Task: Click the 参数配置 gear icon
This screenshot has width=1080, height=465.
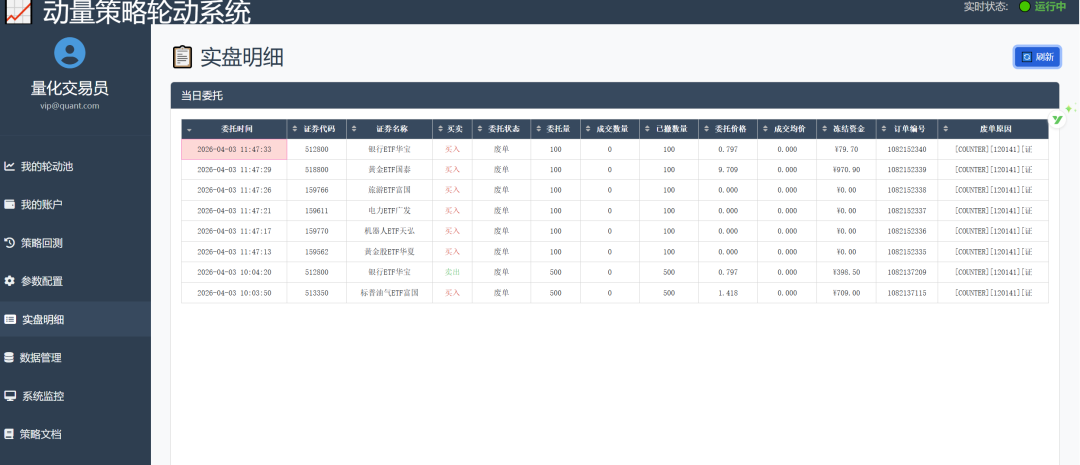Action: coord(10,281)
